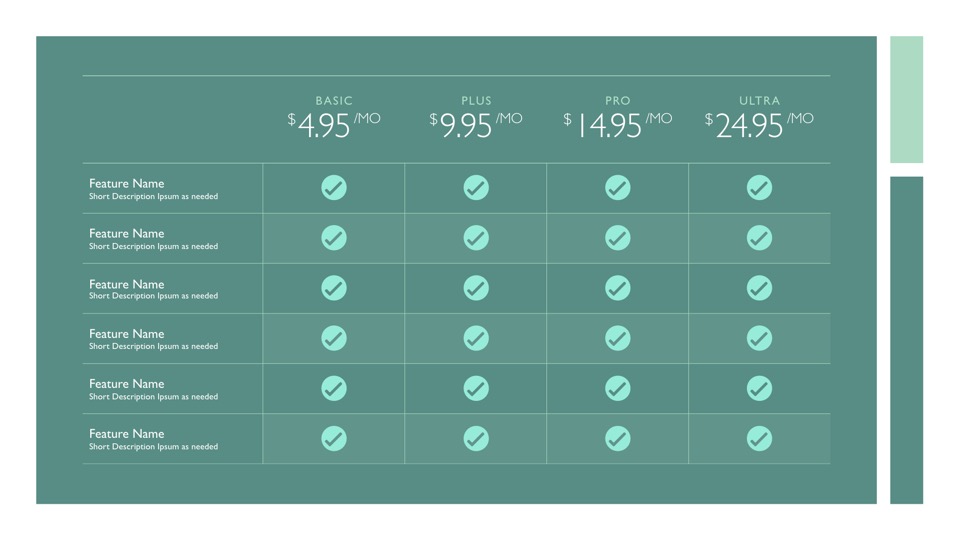Select the Ultra checkmark in third feature row
The height and width of the screenshot is (540, 960).
point(759,288)
